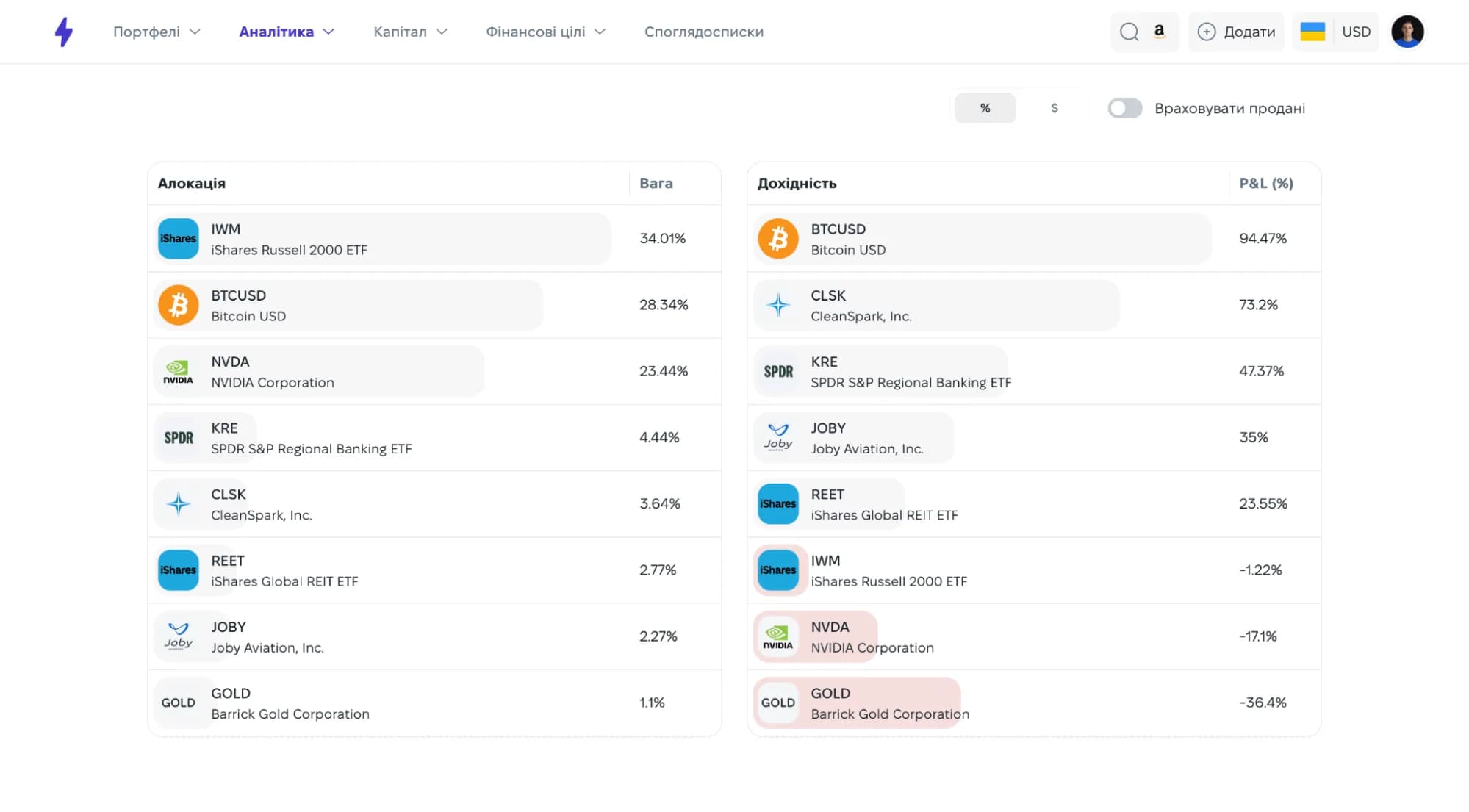Open CleanSpark, Inc. name in Алокація
This screenshot has height=812, width=1469.
[x=262, y=515]
